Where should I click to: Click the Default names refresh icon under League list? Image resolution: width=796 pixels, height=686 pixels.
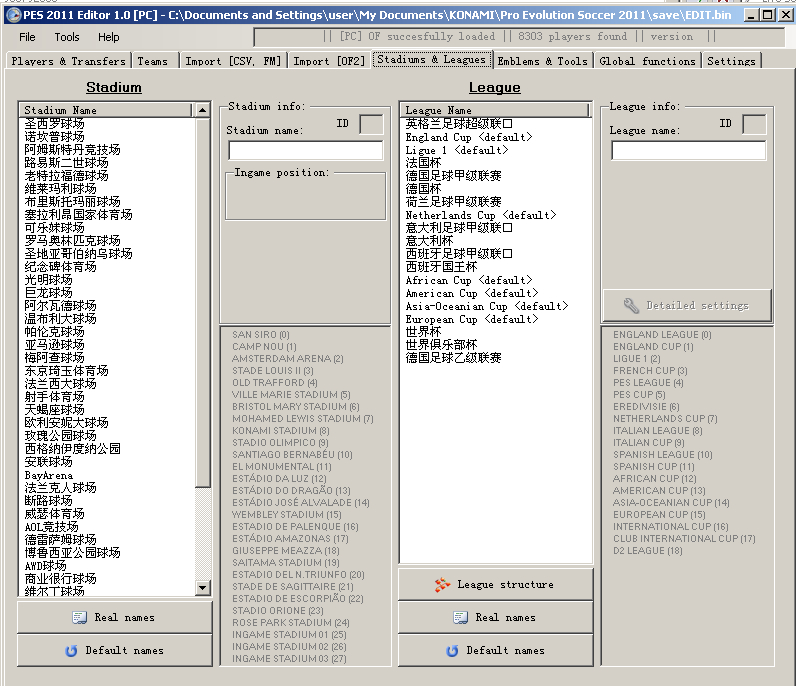[452, 650]
